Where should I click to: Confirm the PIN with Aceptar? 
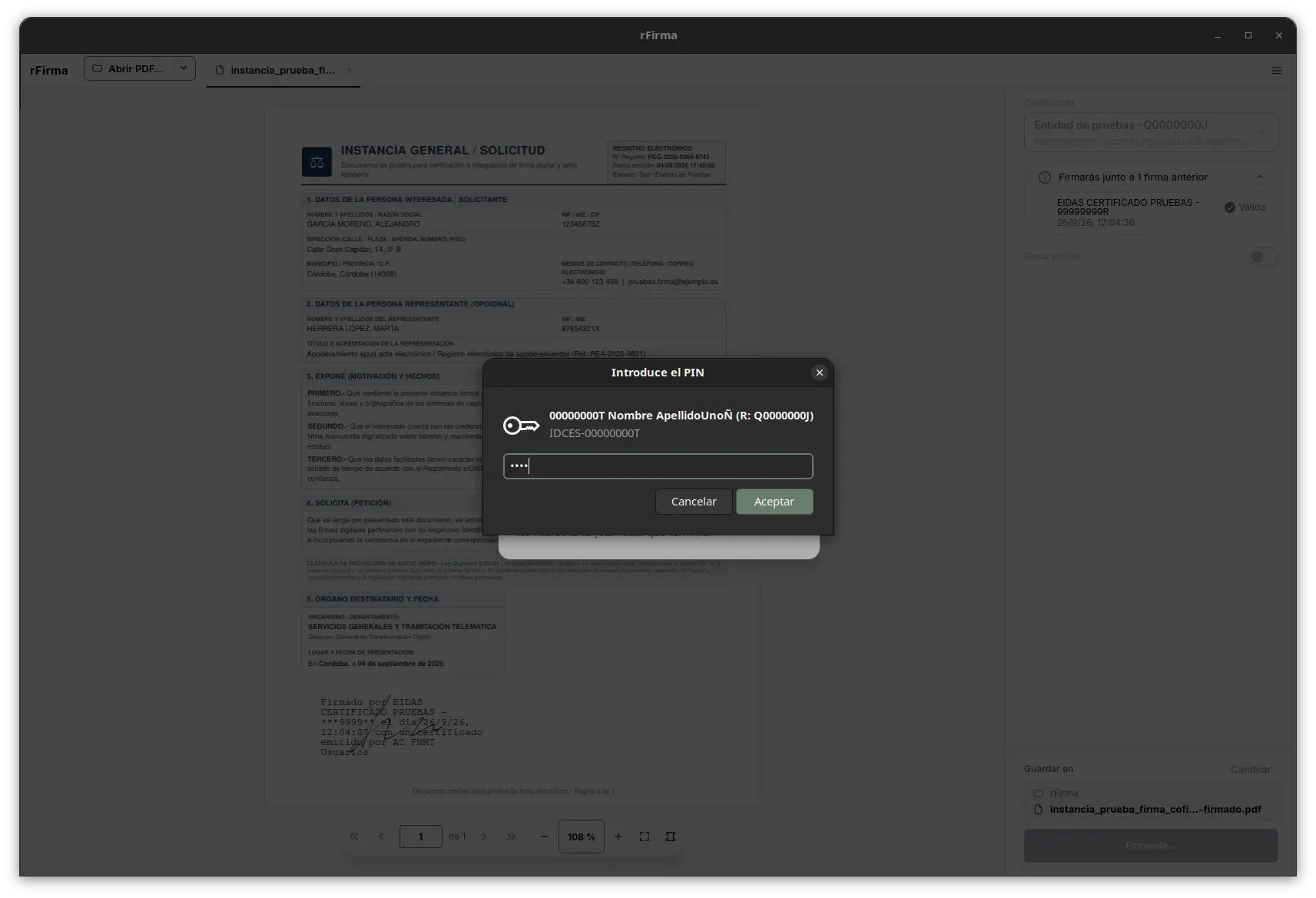coord(774,502)
